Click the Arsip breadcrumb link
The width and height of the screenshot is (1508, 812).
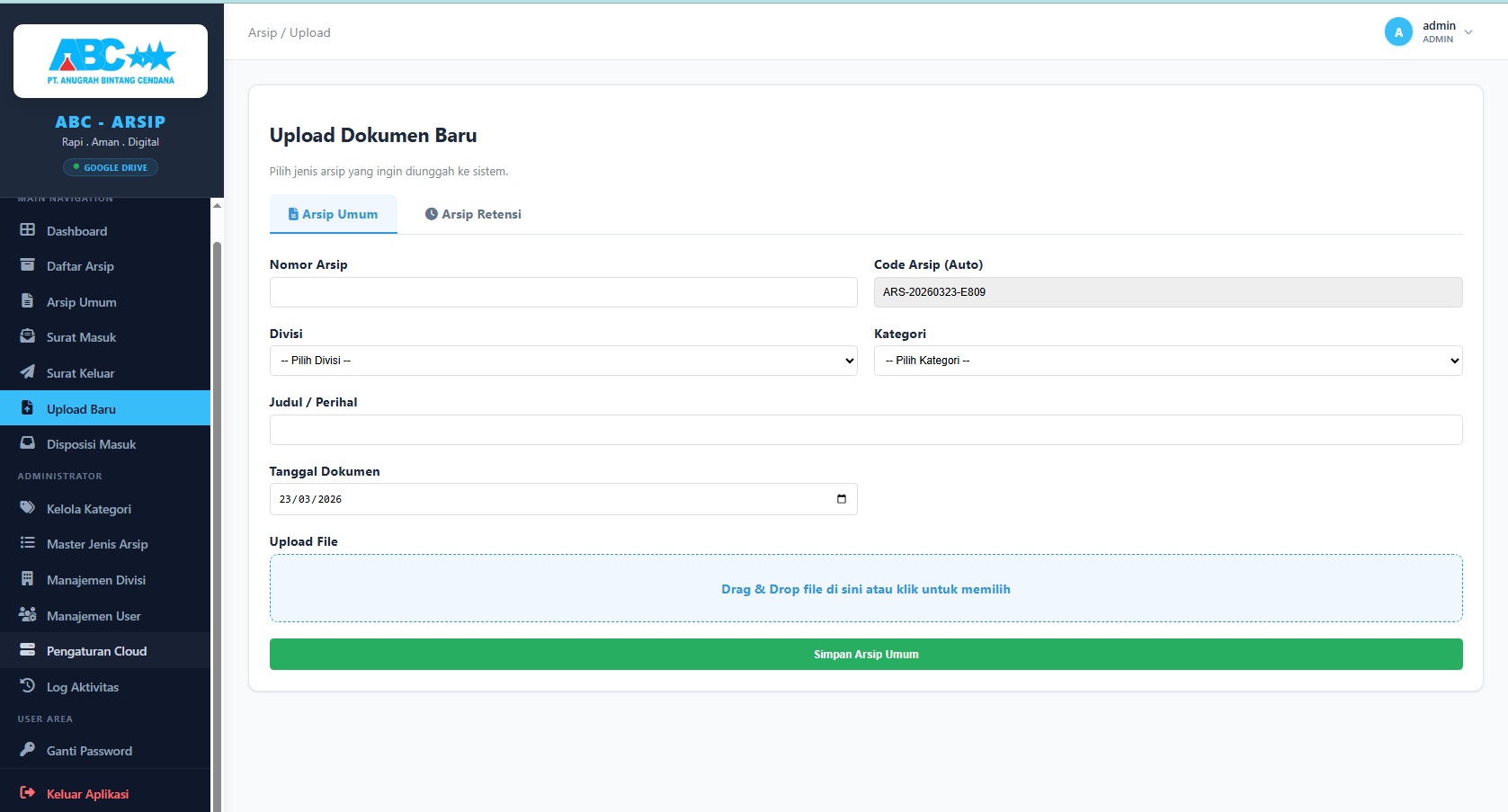pos(263,32)
